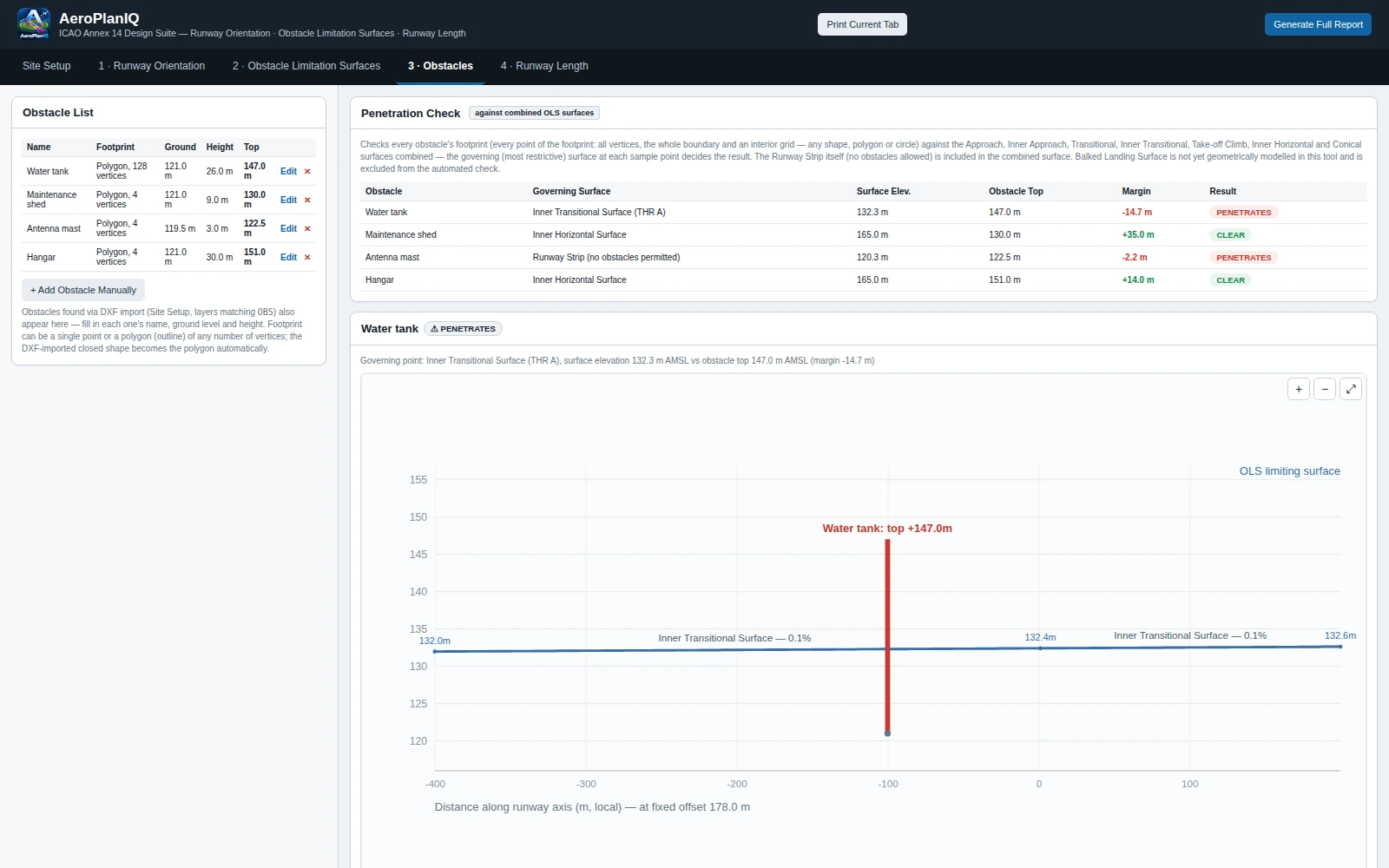Click the AeroPlanIQ logo icon
1389x868 pixels.
[34, 23]
